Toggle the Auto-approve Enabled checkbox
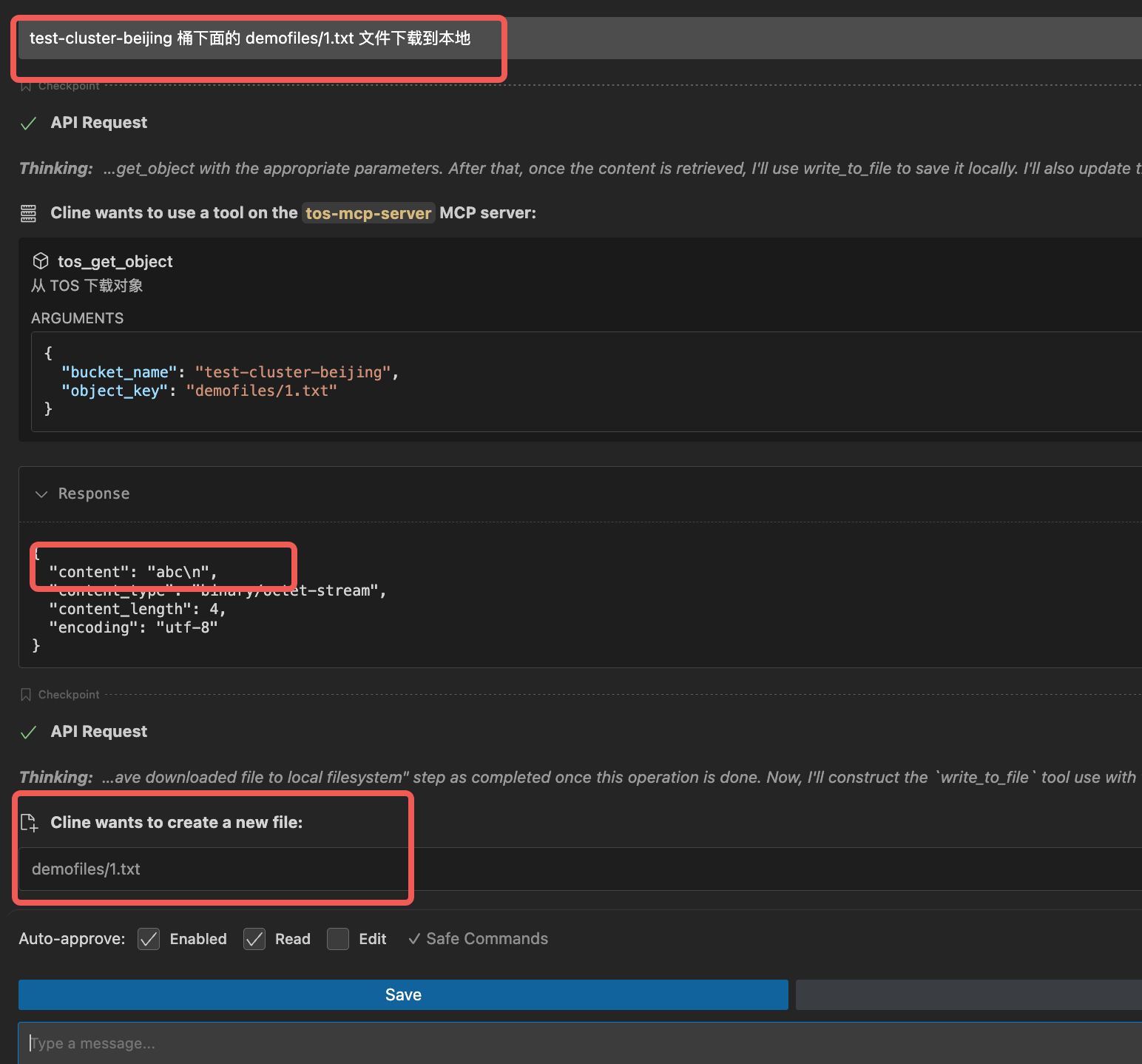Viewport: 1142px width, 1064px height. pyautogui.click(x=149, y=939)
